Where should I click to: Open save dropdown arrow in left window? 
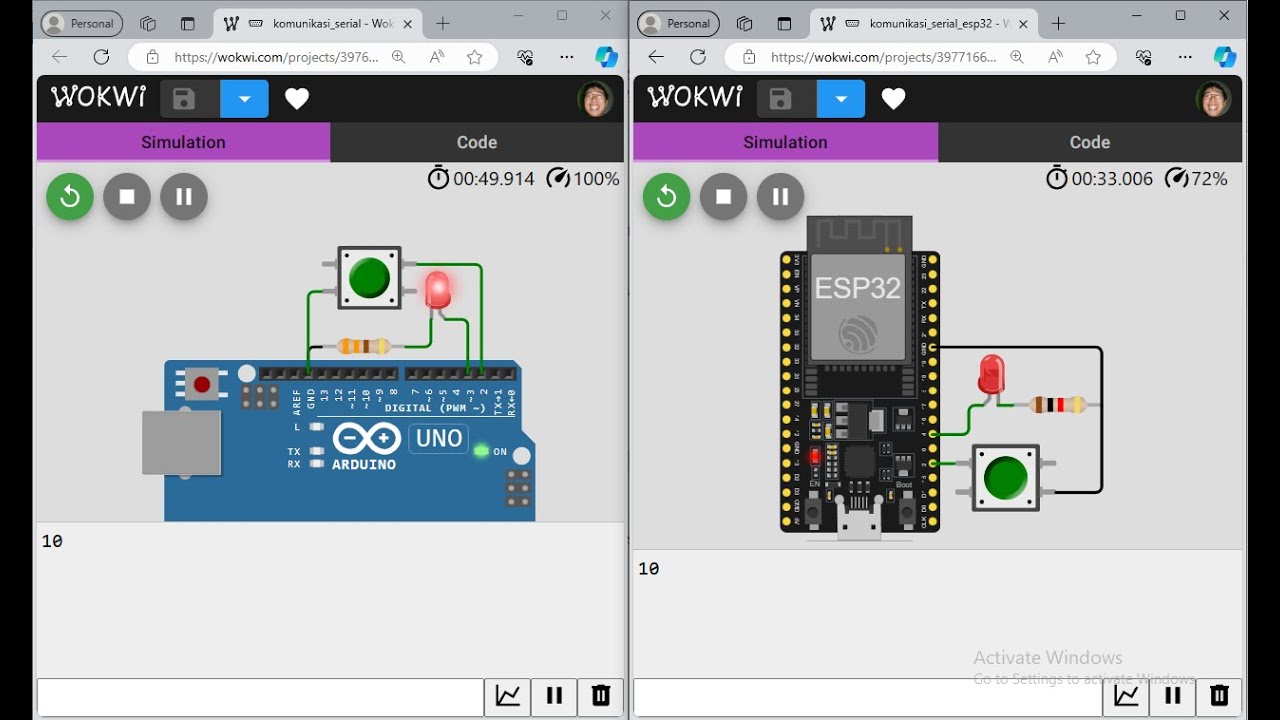[245, 99]
